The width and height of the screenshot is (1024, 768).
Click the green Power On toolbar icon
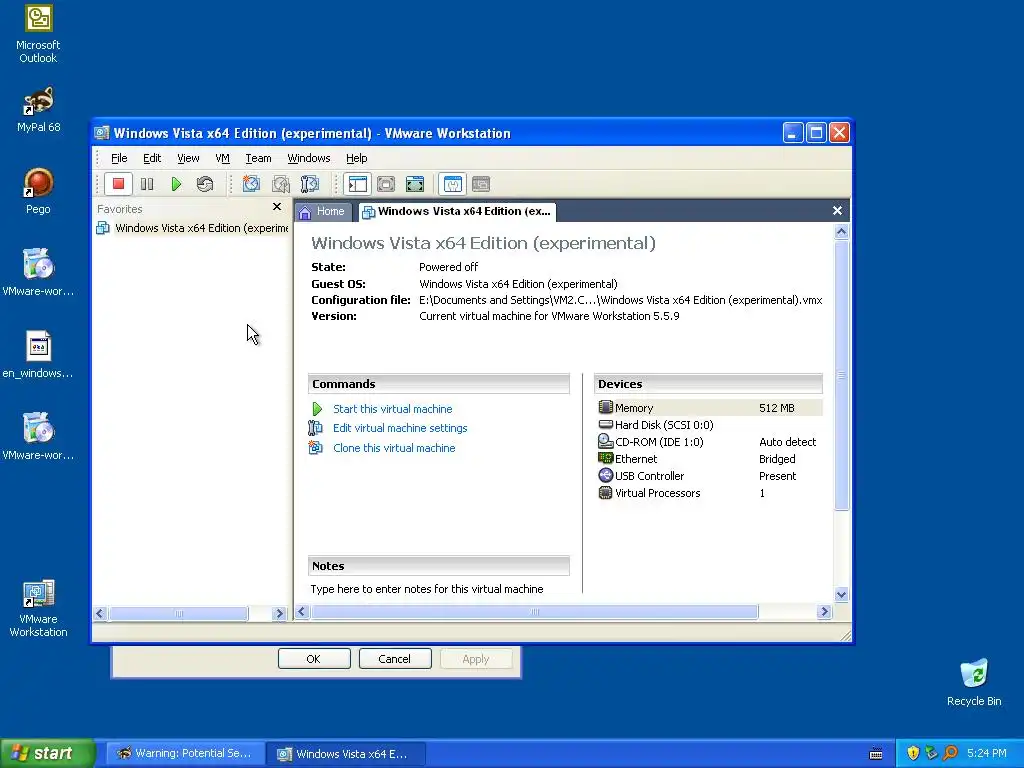176,184
